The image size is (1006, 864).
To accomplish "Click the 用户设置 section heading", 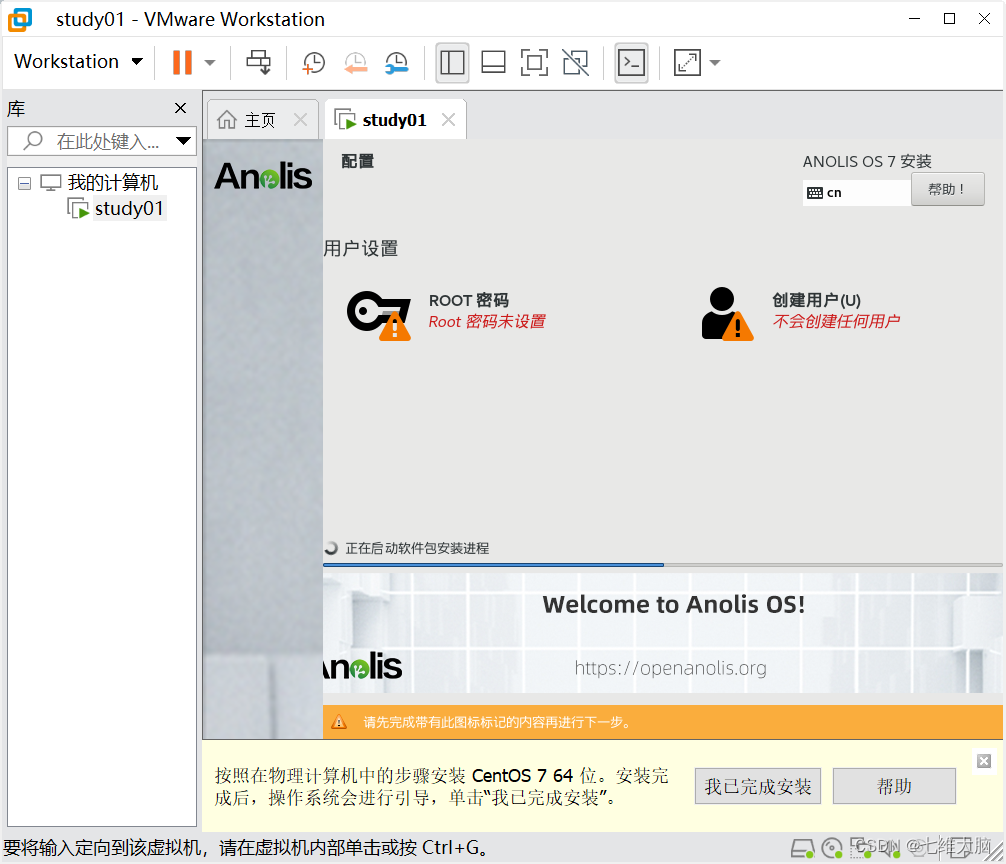I will pos(361,248).
